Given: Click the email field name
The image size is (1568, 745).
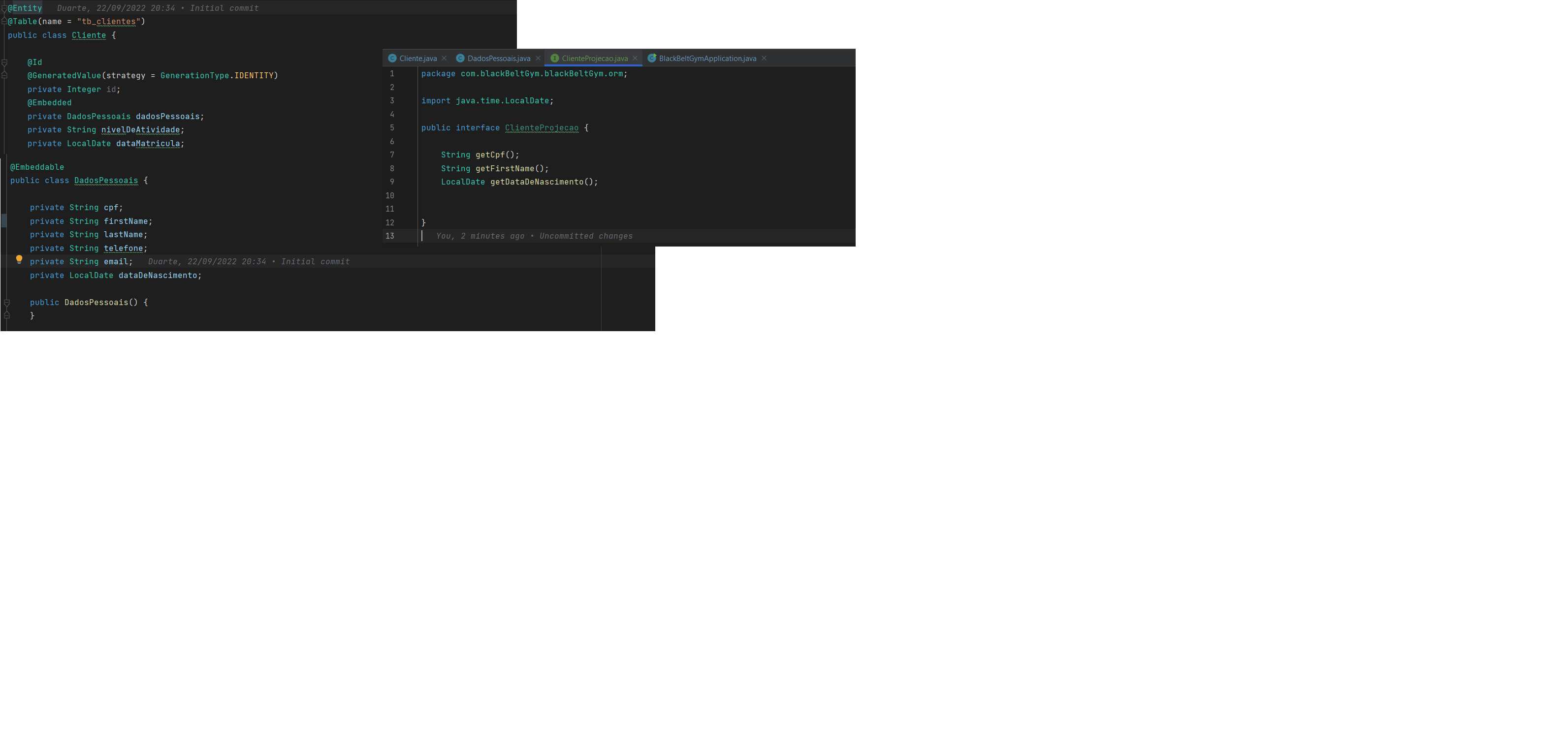Looking at the screenshot, I should click(x=116, y=261).
